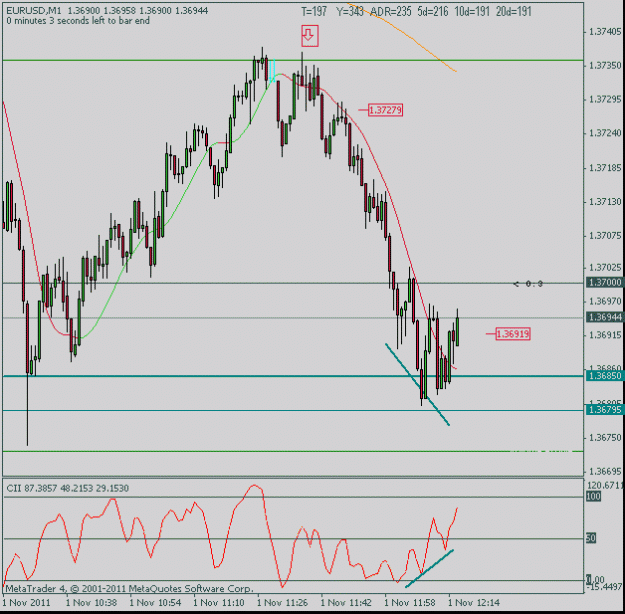Click the CII indicator values label

(x=67, y=488)
